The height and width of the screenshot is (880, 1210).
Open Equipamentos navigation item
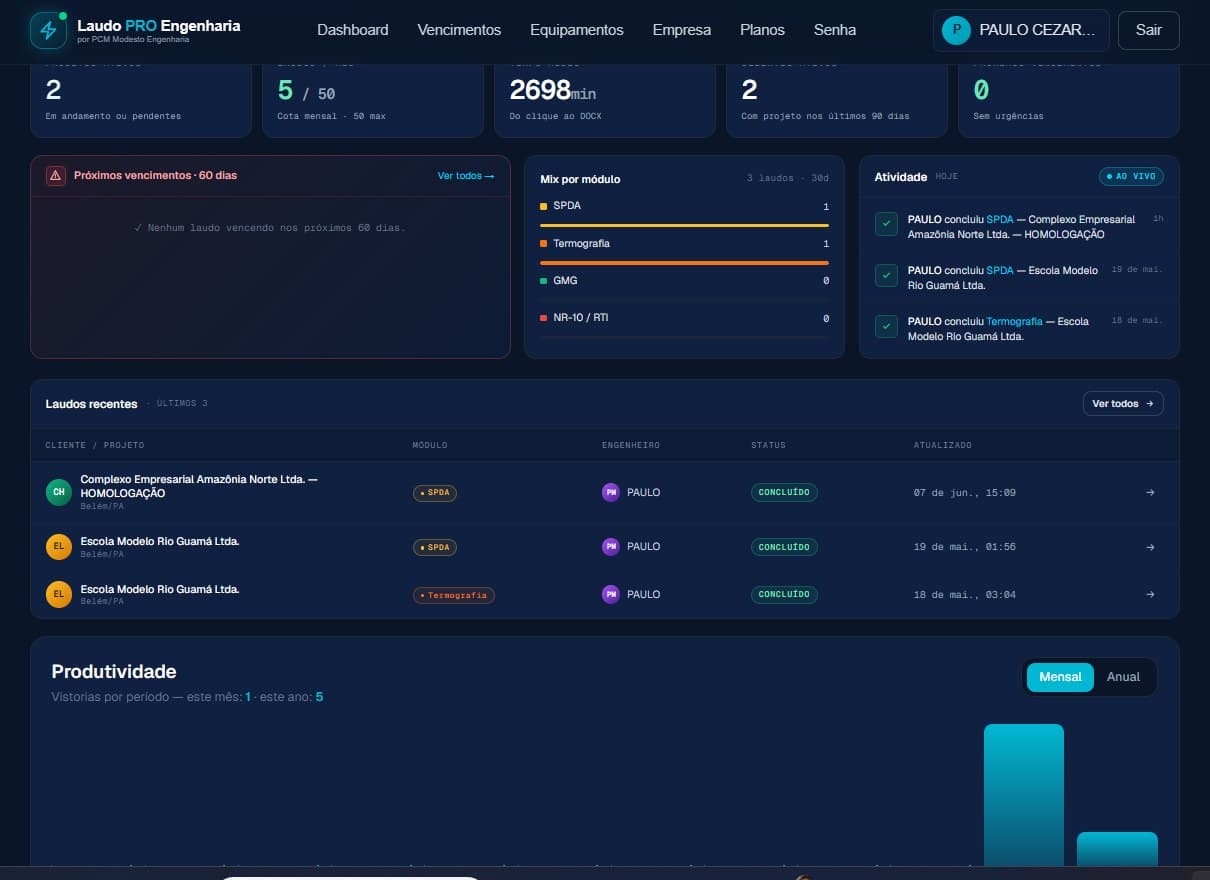point(577,30)
